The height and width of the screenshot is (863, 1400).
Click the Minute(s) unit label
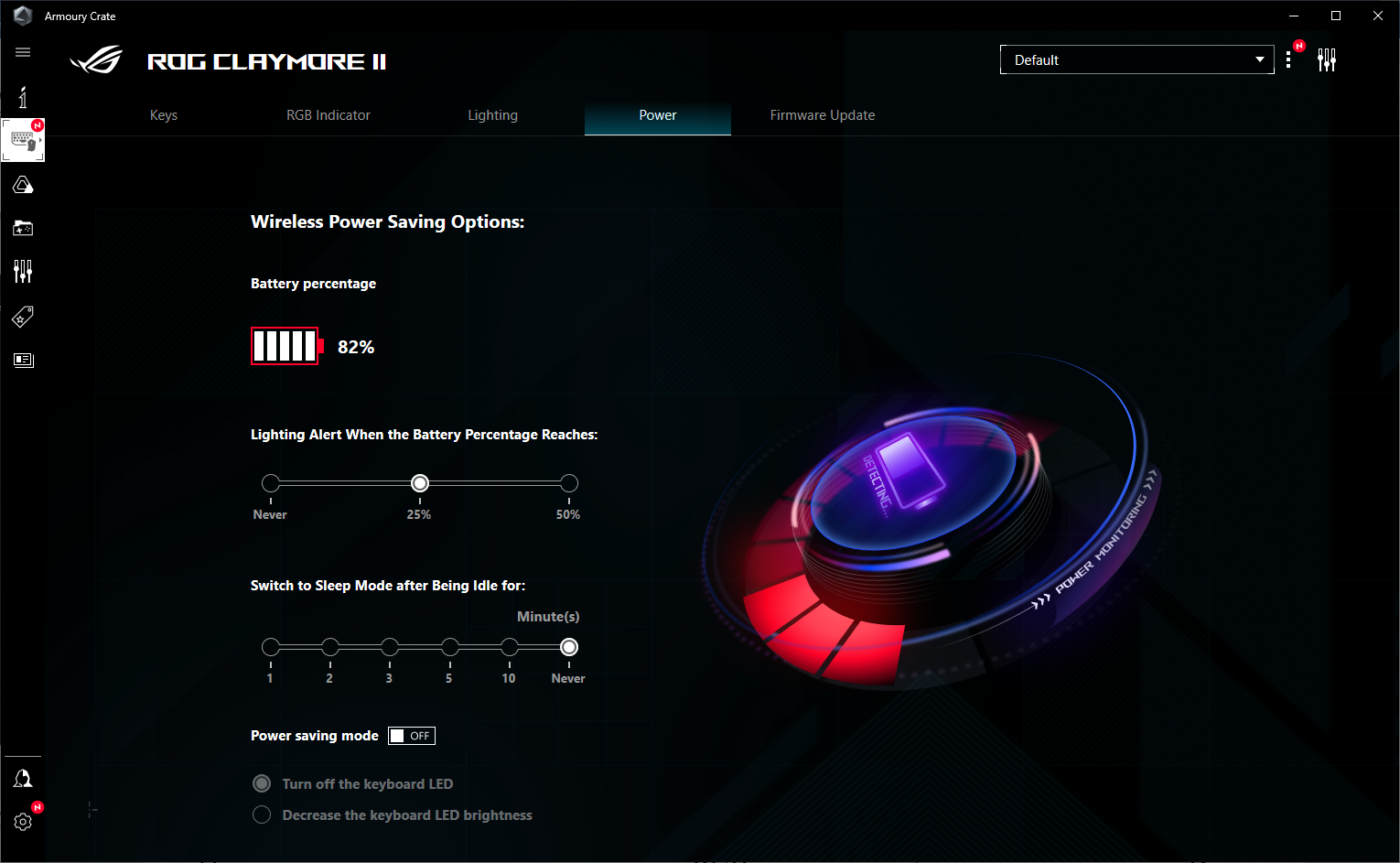[548, 617]
